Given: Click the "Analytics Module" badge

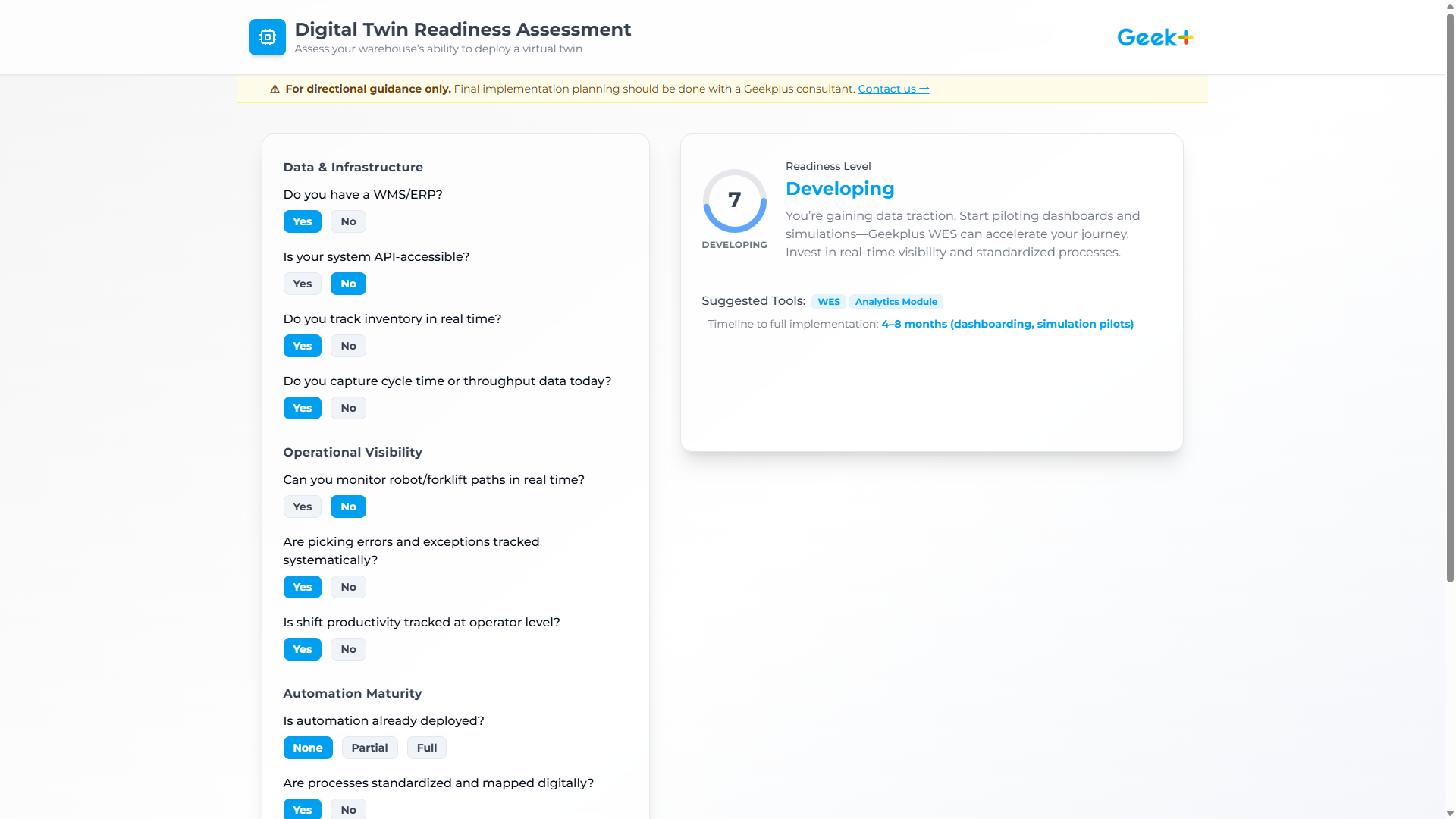Looking at the screenshot, I should [x=896, y=301].
